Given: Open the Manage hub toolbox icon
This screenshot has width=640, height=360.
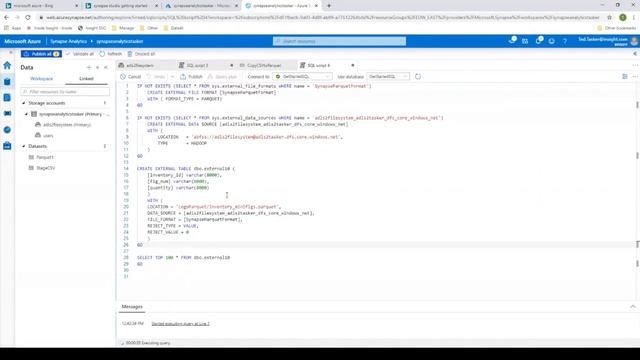Looking at the screenshot, I should (x=7, y=146).
